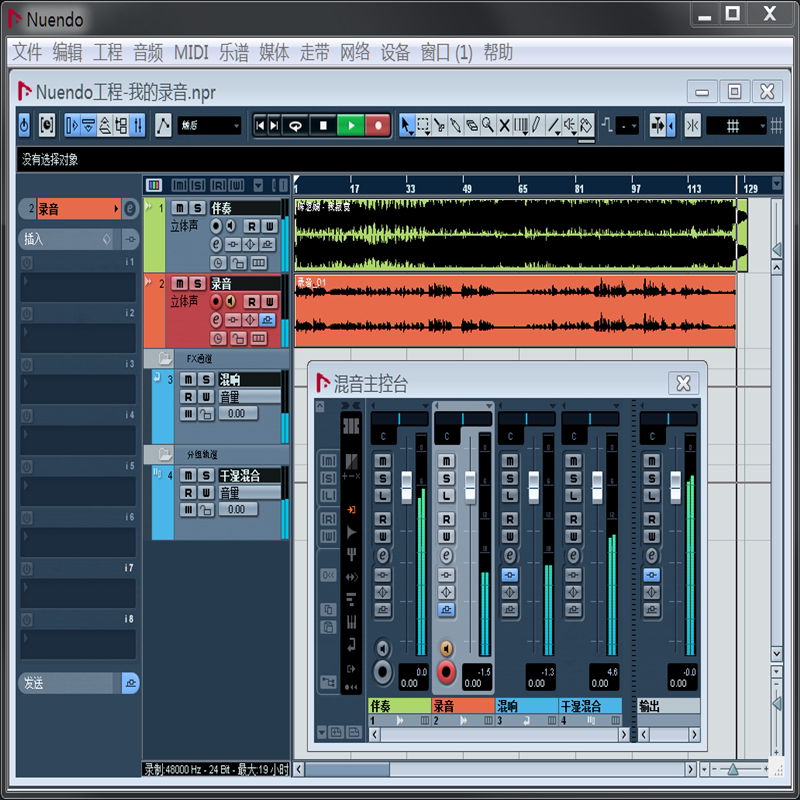Select the Draw pencil tool

pyautogui.click(x=537, y=126)
